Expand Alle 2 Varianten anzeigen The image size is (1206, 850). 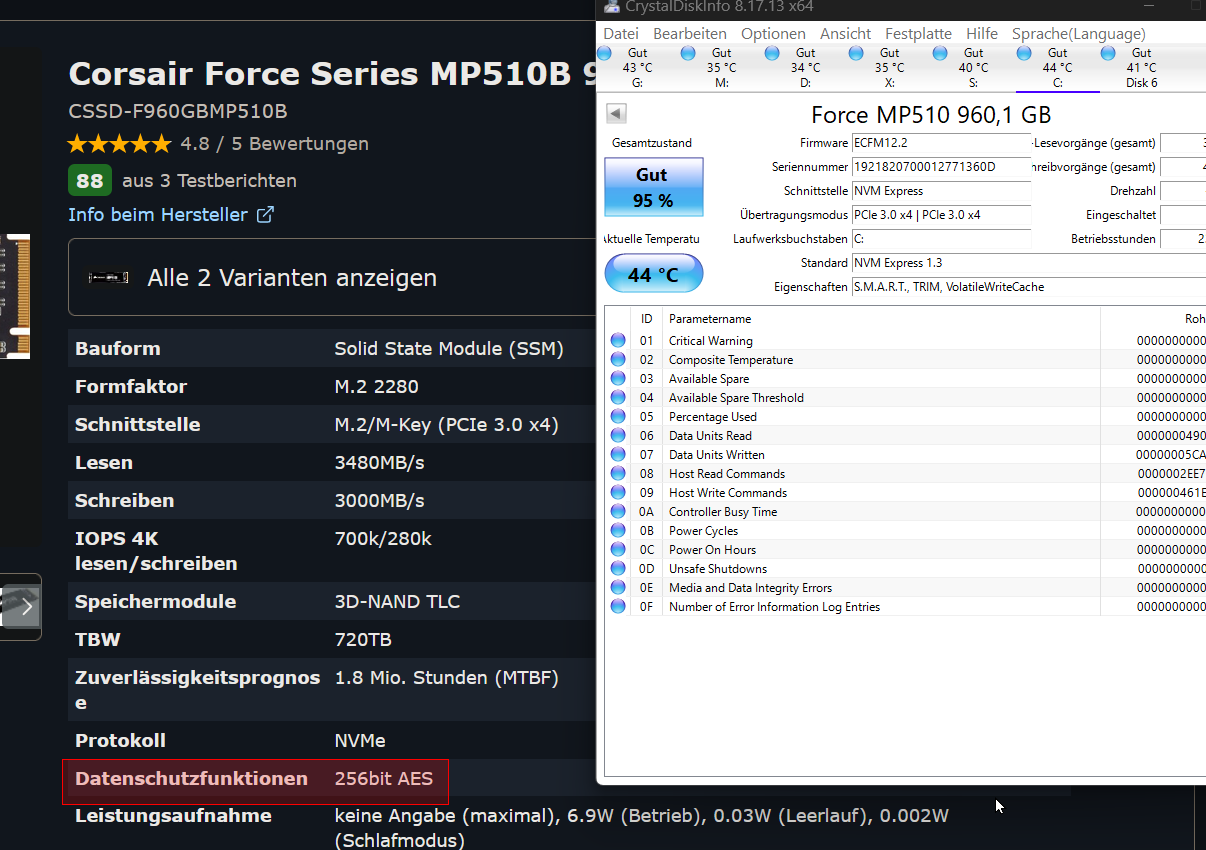point(292,278)
